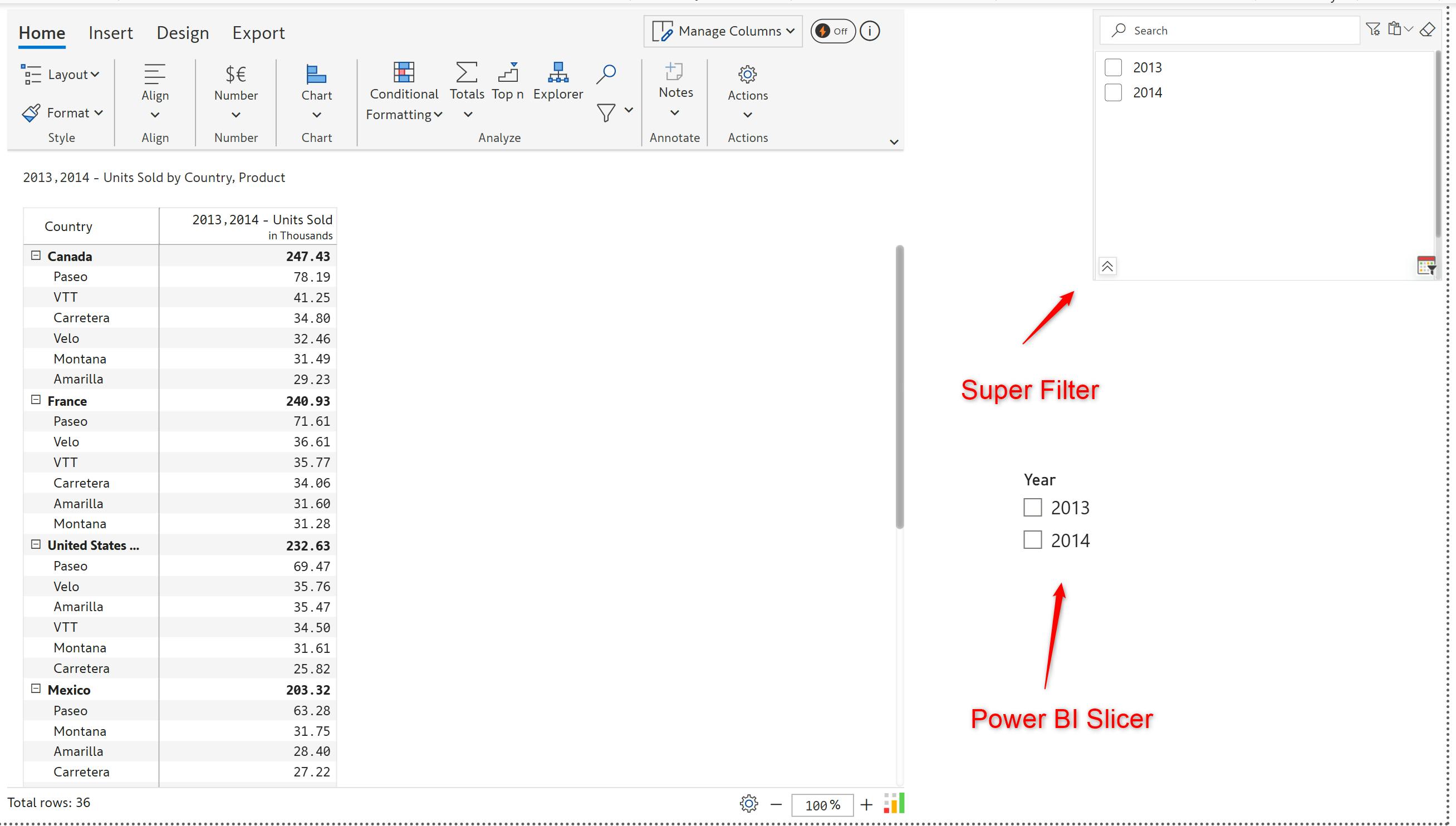
Task: Open footer settings gear icon
Action: click(x=748, y=803)
